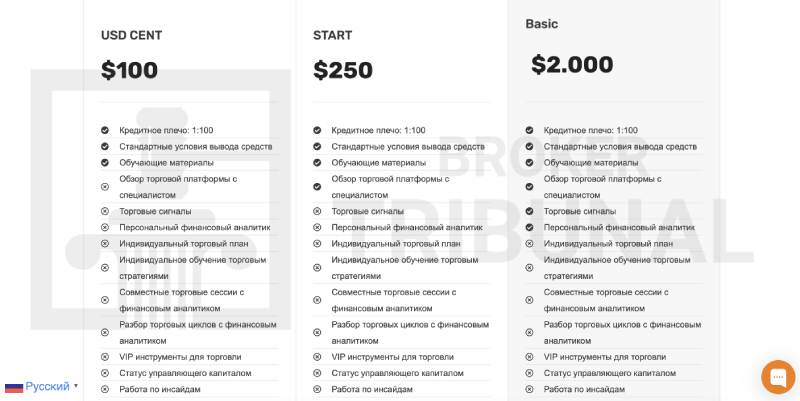Click the USD CENT plan title

[132, 35]
